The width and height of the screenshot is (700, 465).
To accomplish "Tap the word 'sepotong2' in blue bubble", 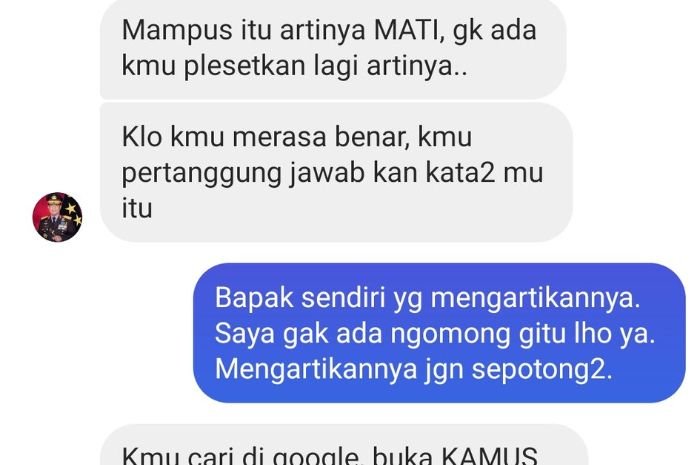I will click(542, 370).
